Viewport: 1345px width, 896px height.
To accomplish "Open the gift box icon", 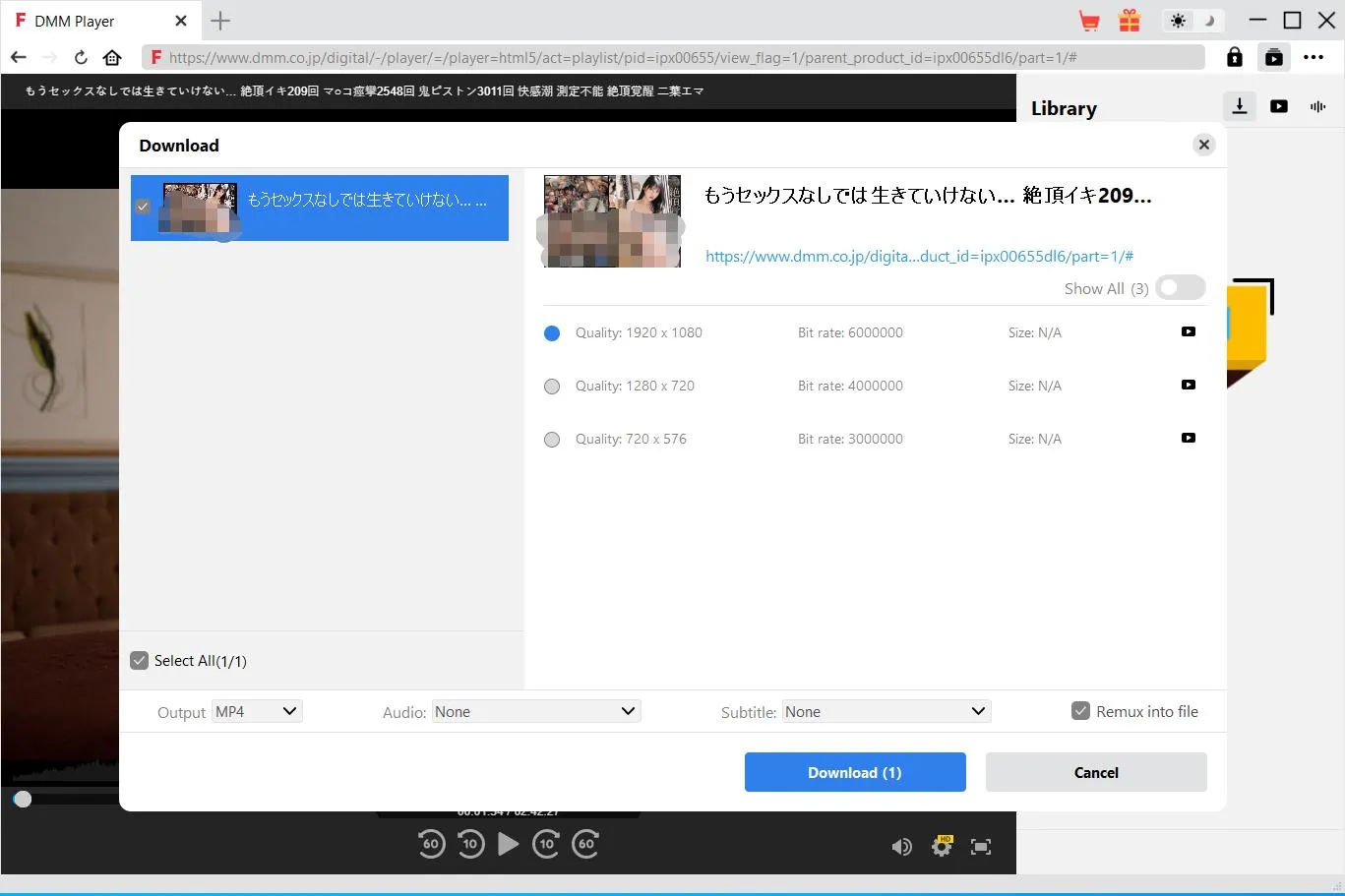I will (1130, 21).
